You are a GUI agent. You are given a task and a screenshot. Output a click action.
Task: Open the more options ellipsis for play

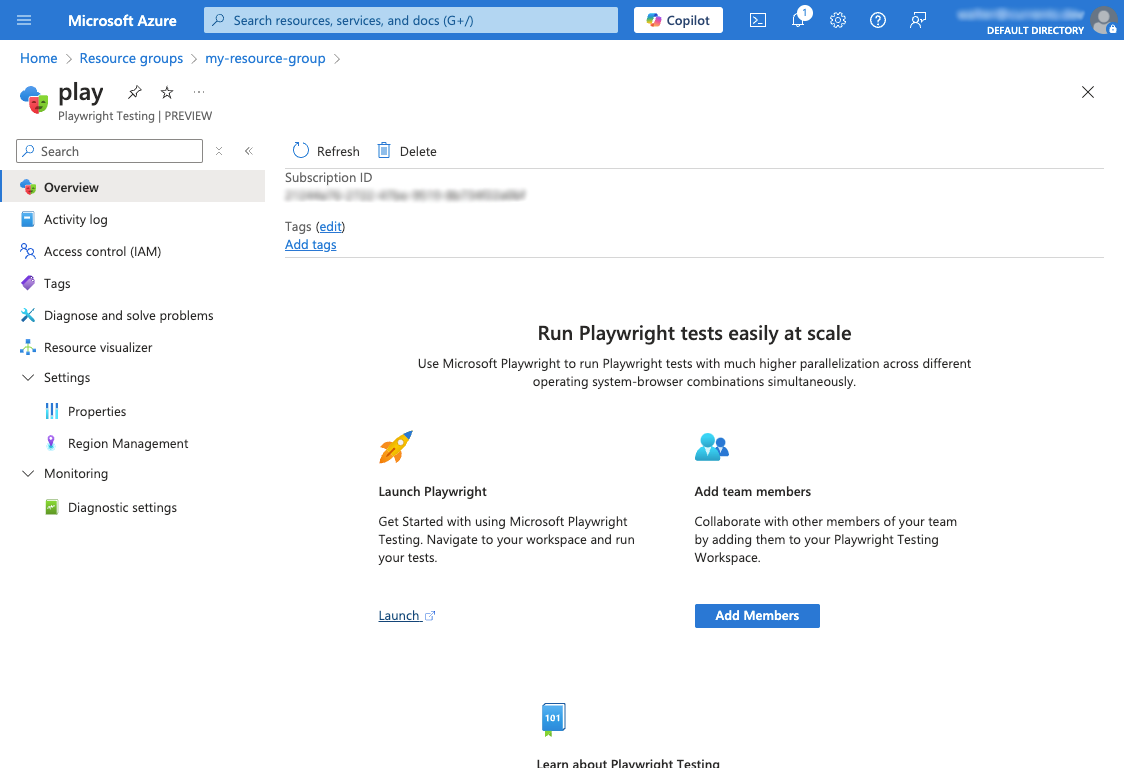click(199, 92)
